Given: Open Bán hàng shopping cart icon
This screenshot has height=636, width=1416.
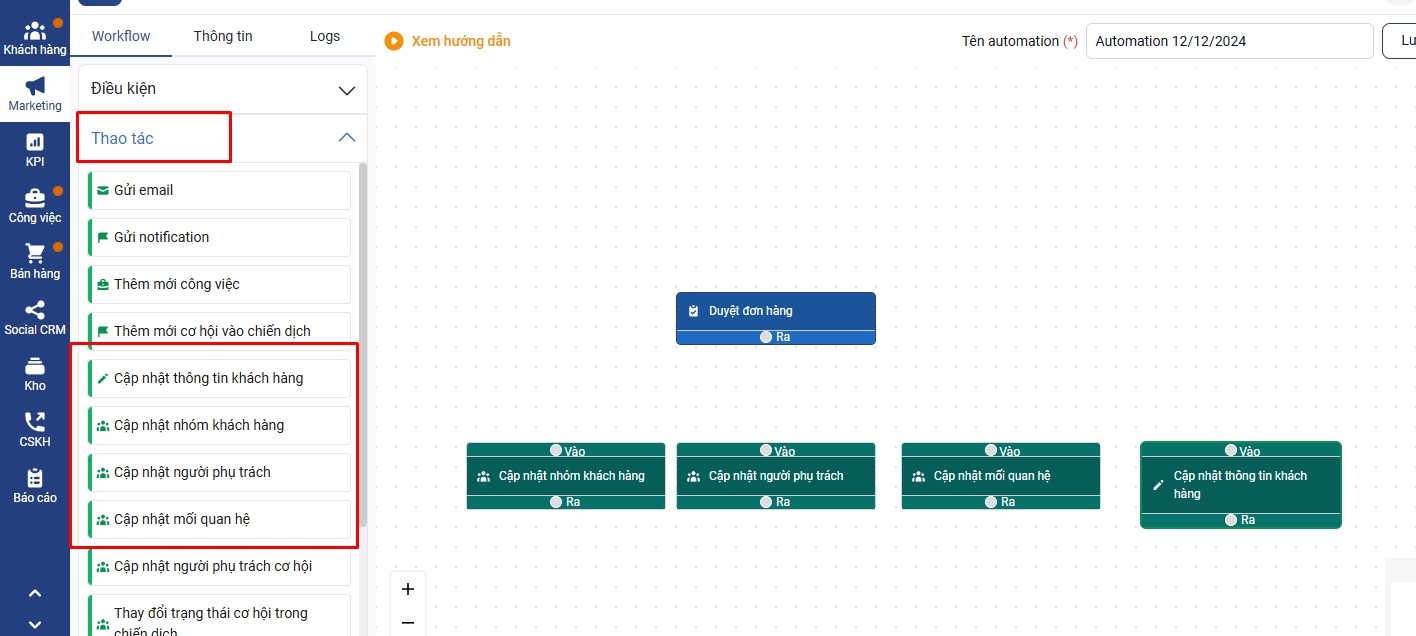Looking at the screenshot, I should click(35, 254).
